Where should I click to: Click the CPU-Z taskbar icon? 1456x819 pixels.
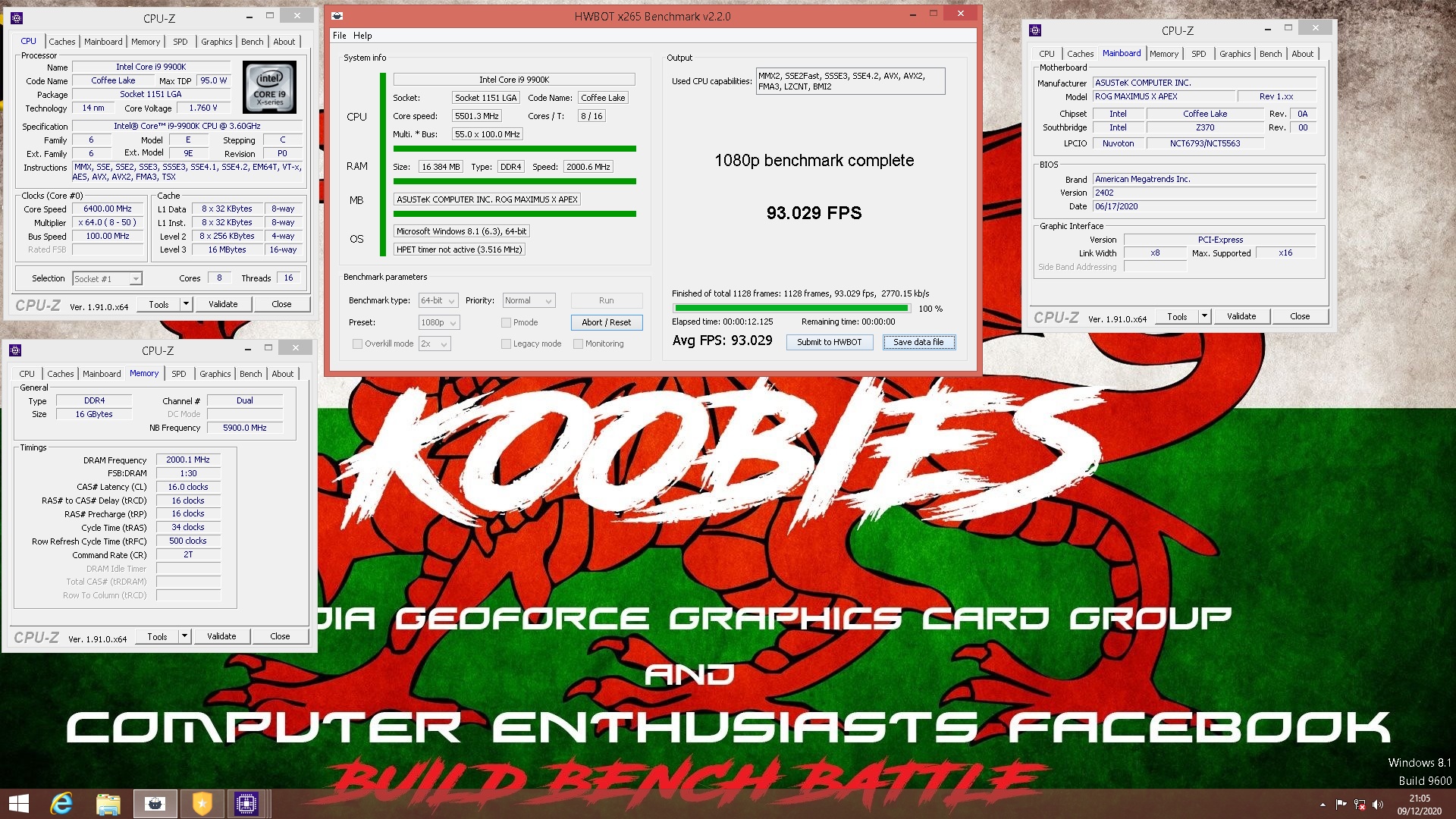pos(247,804)
